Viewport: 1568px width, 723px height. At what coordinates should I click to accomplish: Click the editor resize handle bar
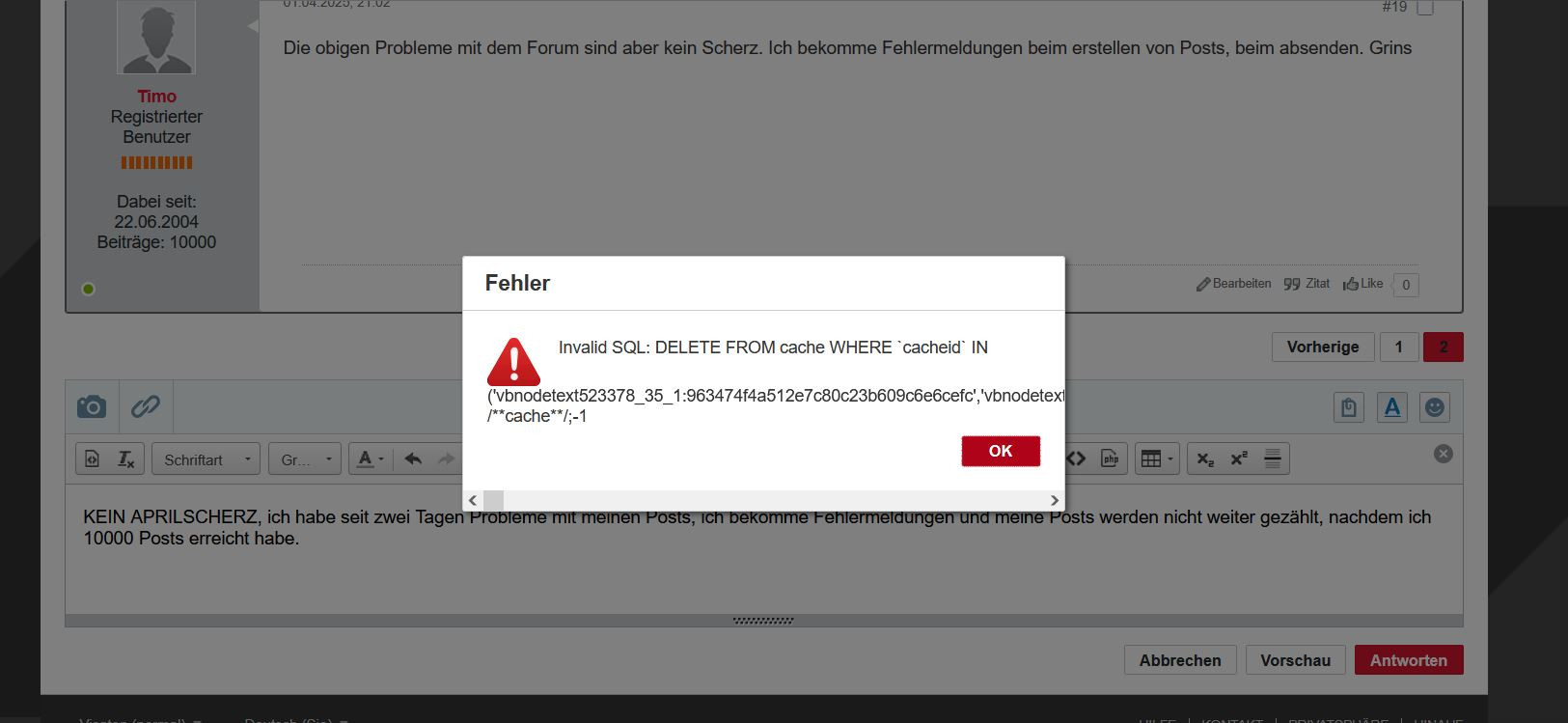click(763, 621)
